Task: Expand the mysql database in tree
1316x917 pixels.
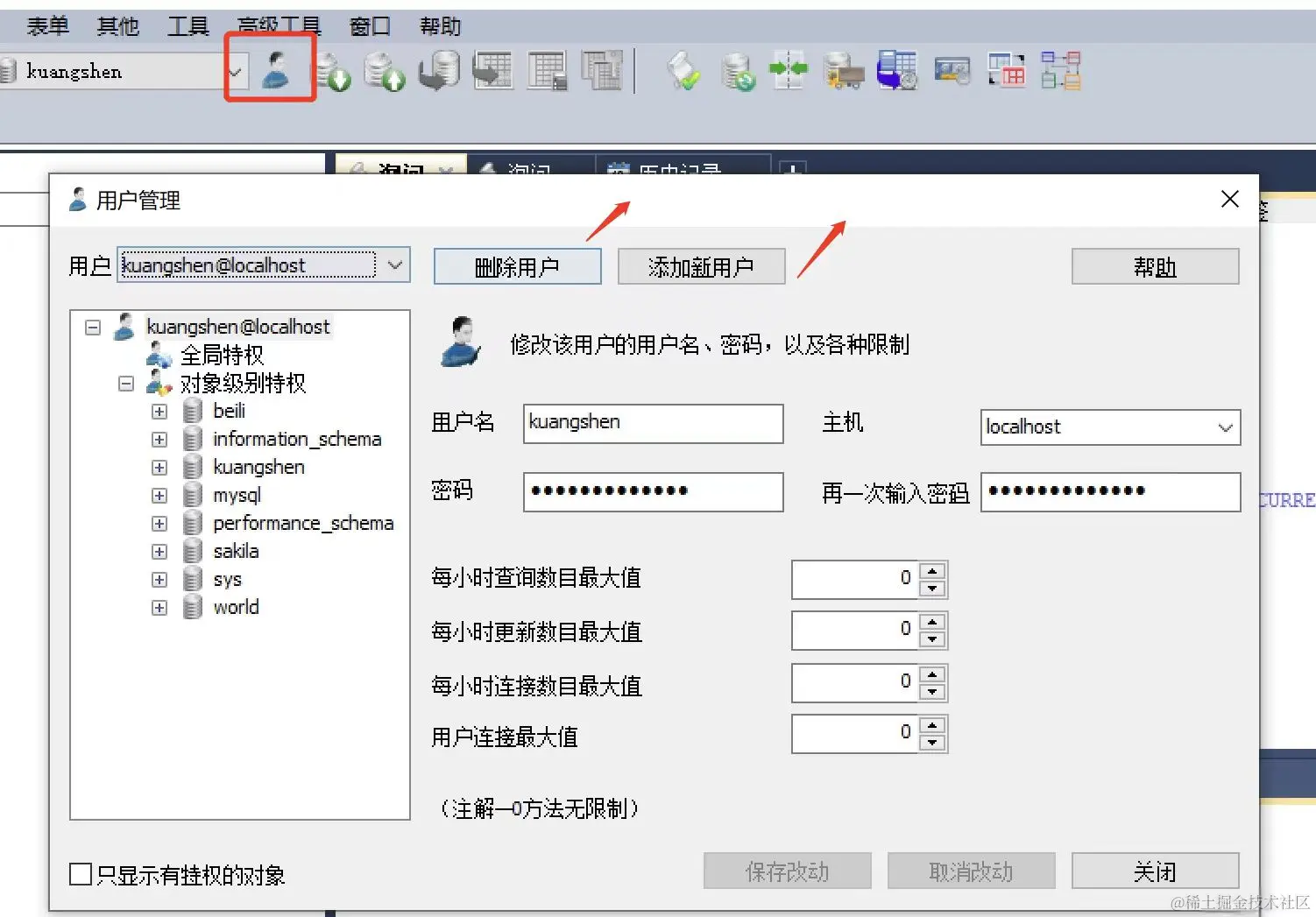Action: (159, 495)
